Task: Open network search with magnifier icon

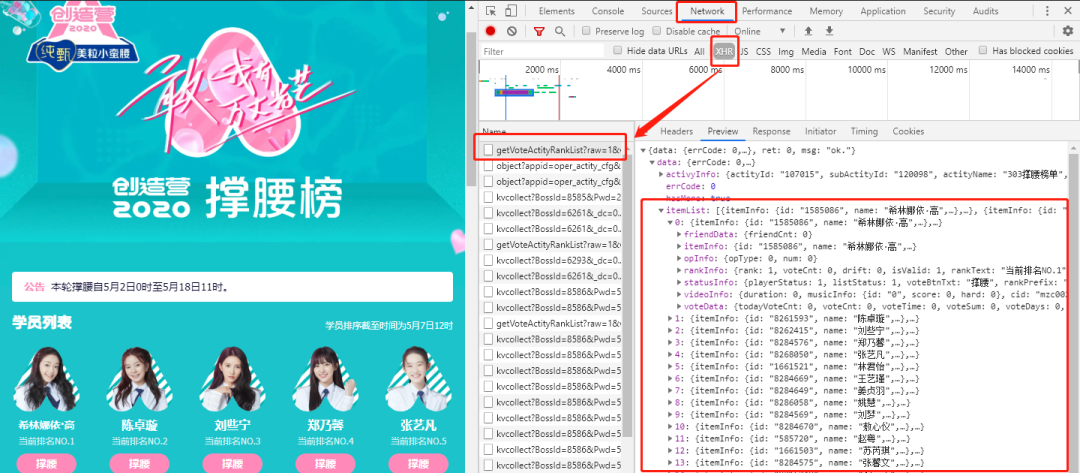Action: point(560,31)
